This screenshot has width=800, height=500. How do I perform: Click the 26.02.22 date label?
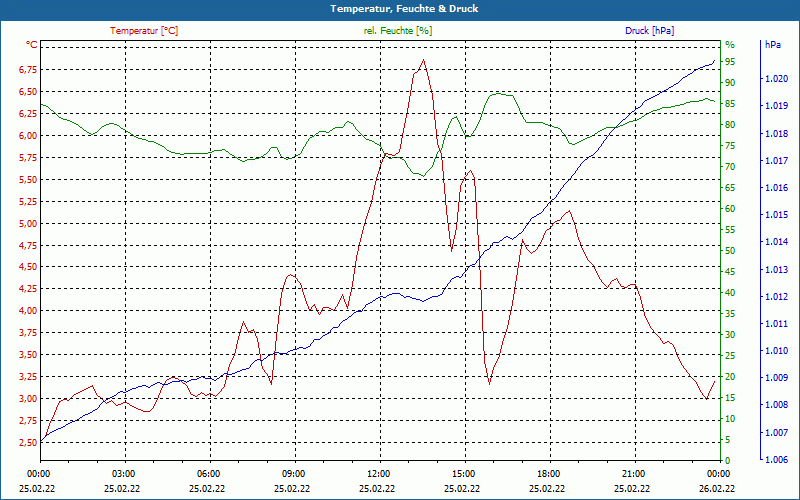pos(717,488)
